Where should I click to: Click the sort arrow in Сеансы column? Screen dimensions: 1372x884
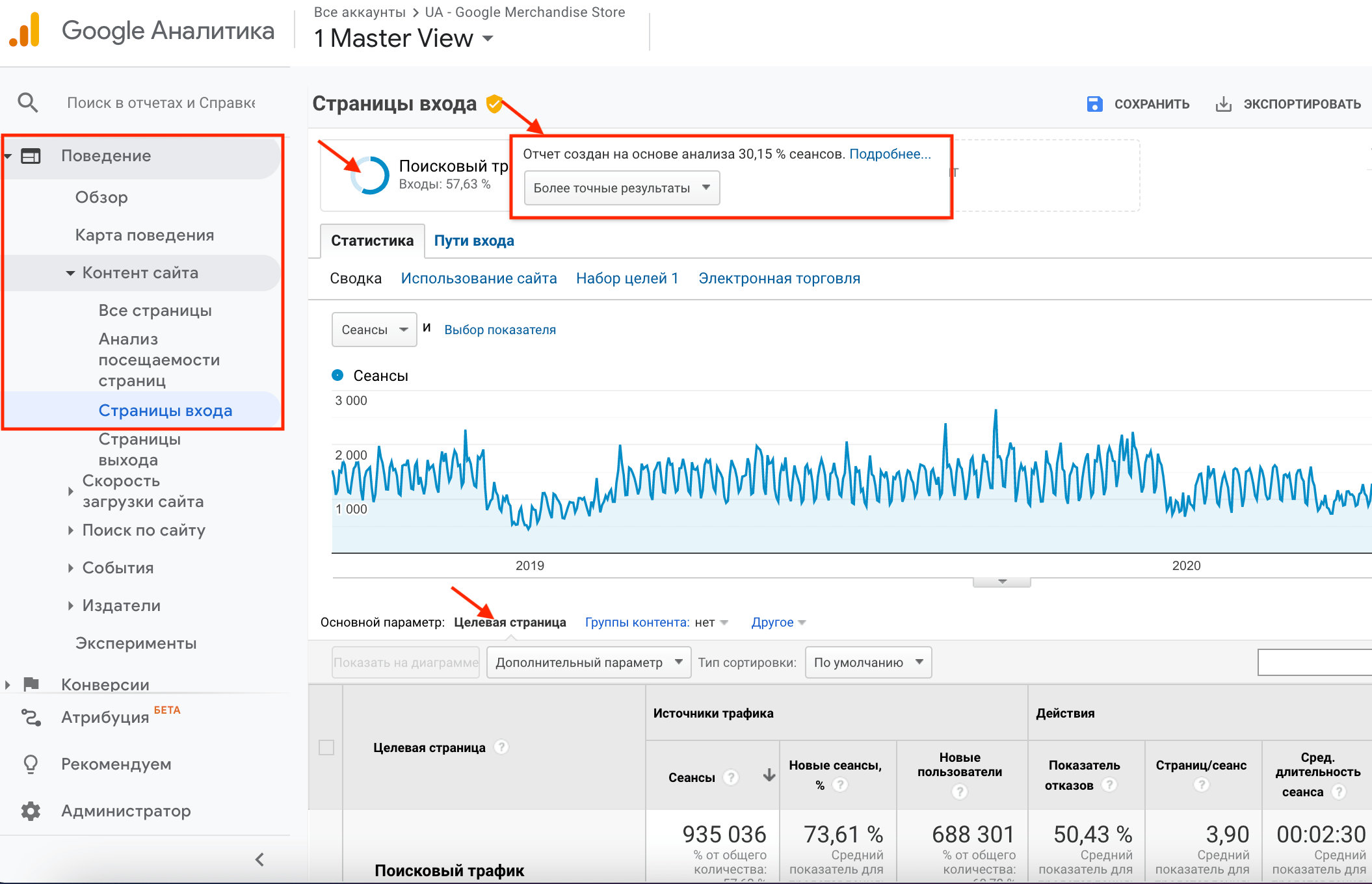click(769, 775)
